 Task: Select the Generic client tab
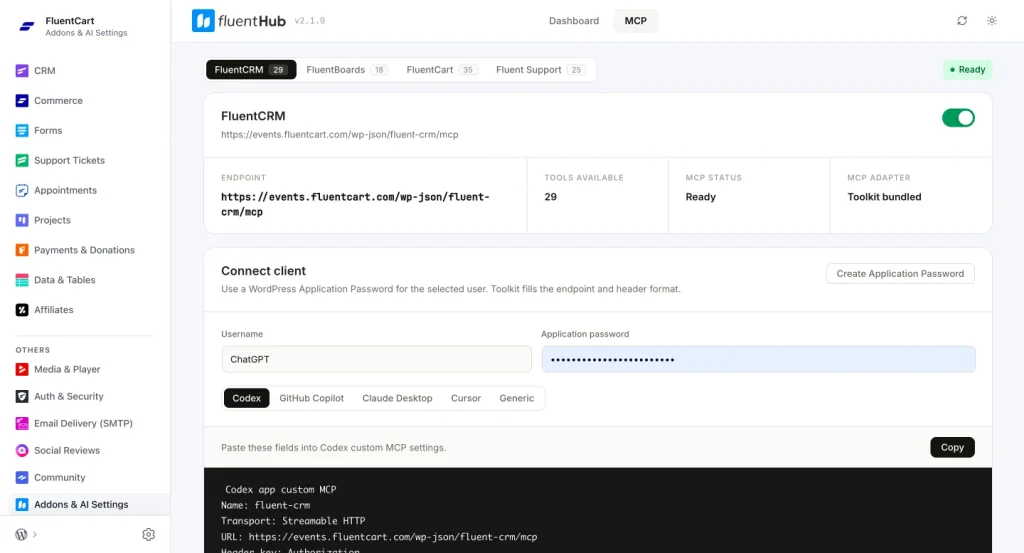[x=517, y=398]
